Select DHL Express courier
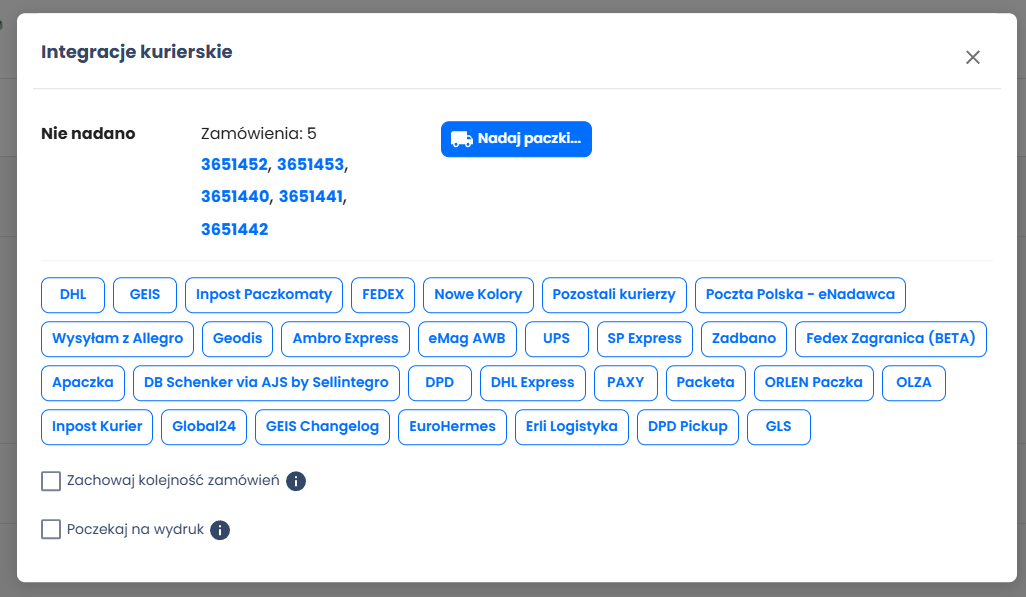This screenshot has width=1026, height=597. [x=533, y=383]
